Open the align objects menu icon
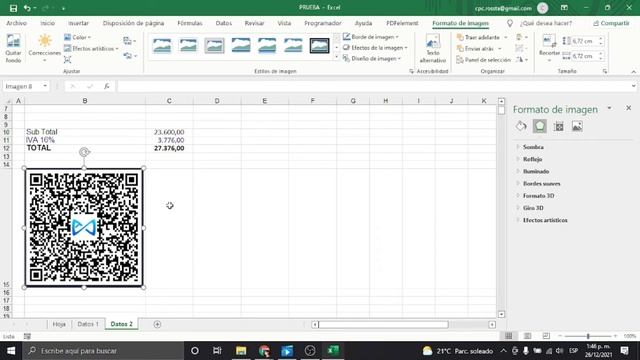Image resolution: width=640 pixels, height=360 pixels. click(x=521, y=37)
